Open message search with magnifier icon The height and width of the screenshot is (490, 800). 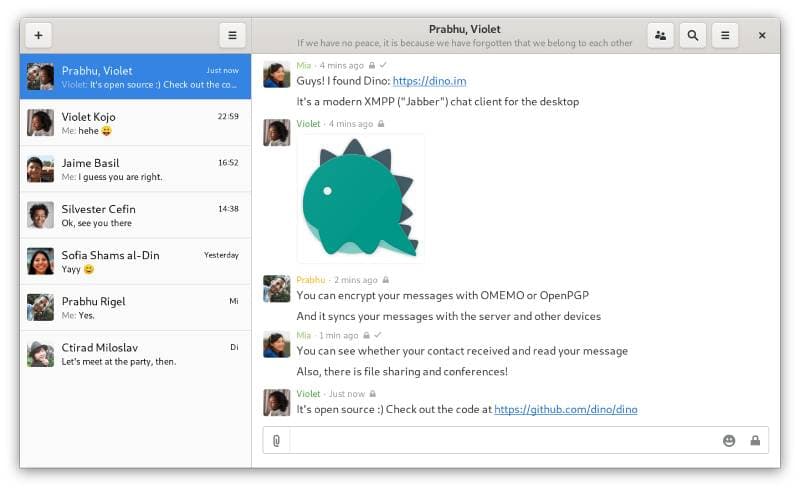click(692, 35)
